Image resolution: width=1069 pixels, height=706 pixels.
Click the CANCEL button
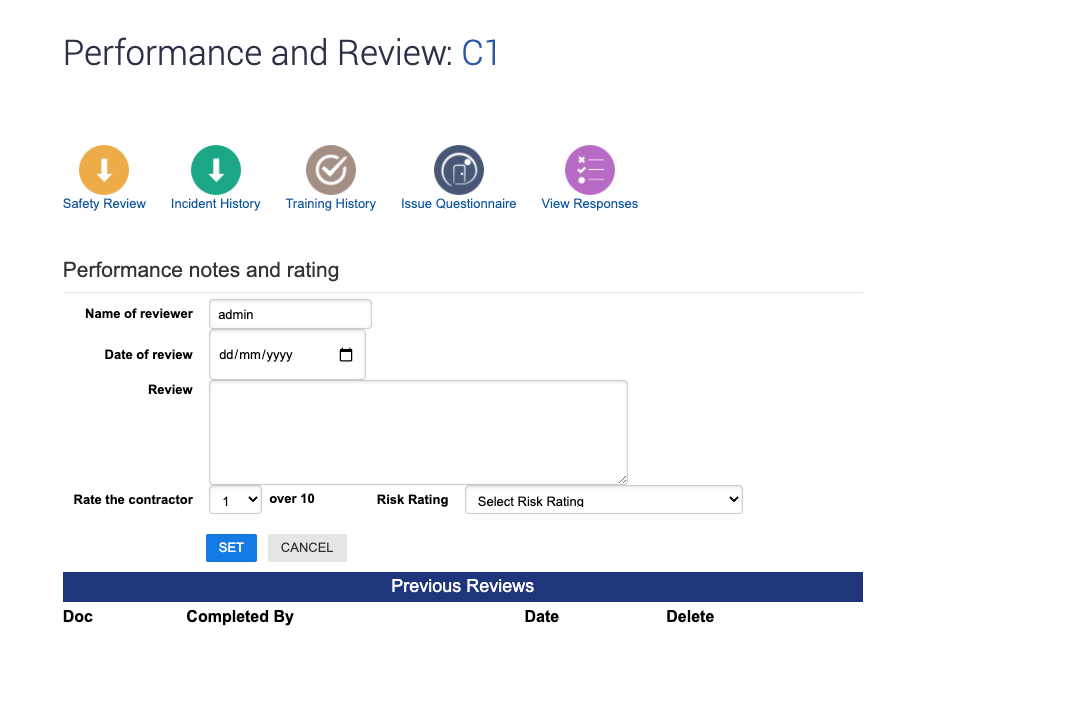click(x=307, y=548)
